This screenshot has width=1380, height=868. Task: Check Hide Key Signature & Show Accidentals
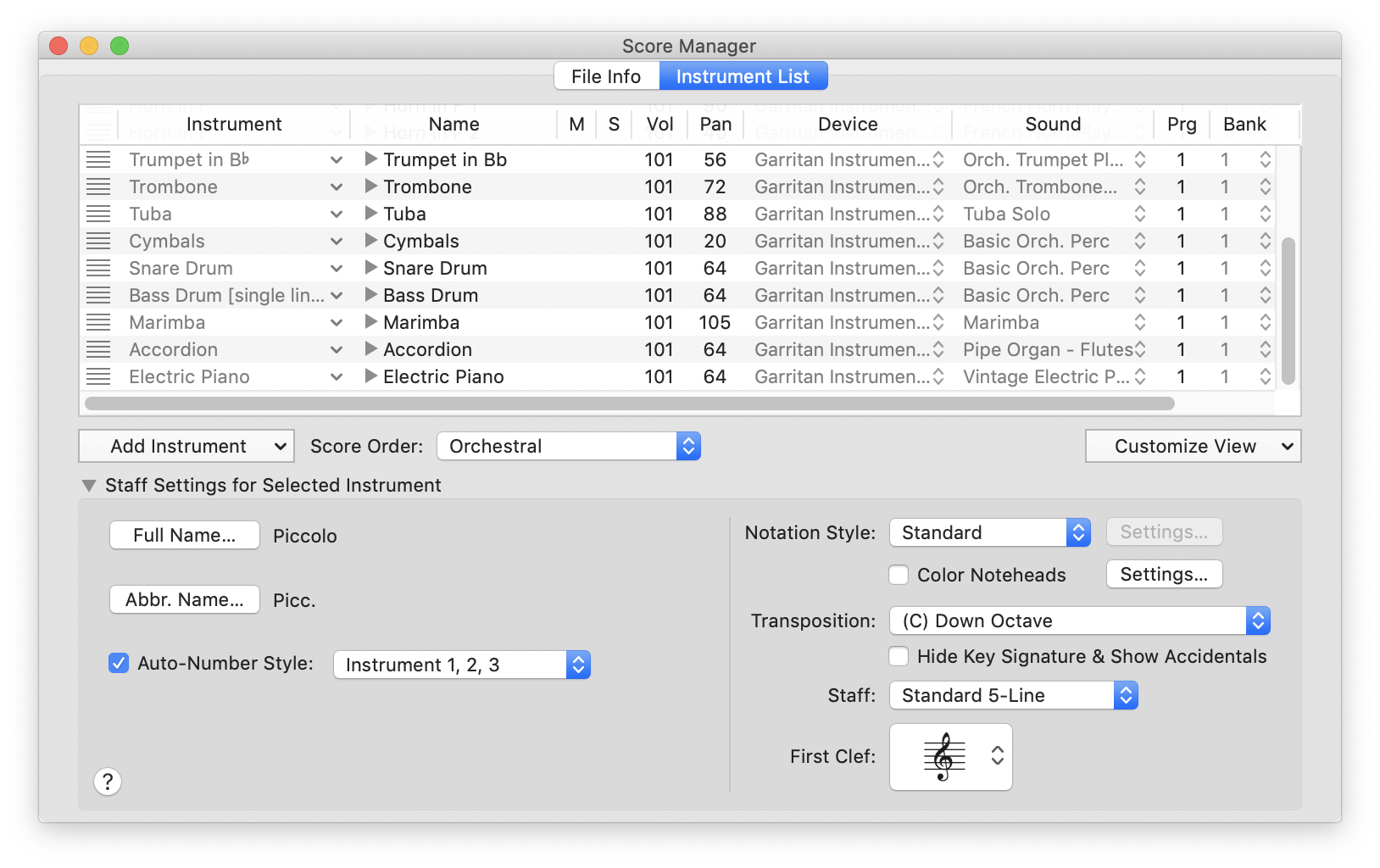(x=899, y=656)
